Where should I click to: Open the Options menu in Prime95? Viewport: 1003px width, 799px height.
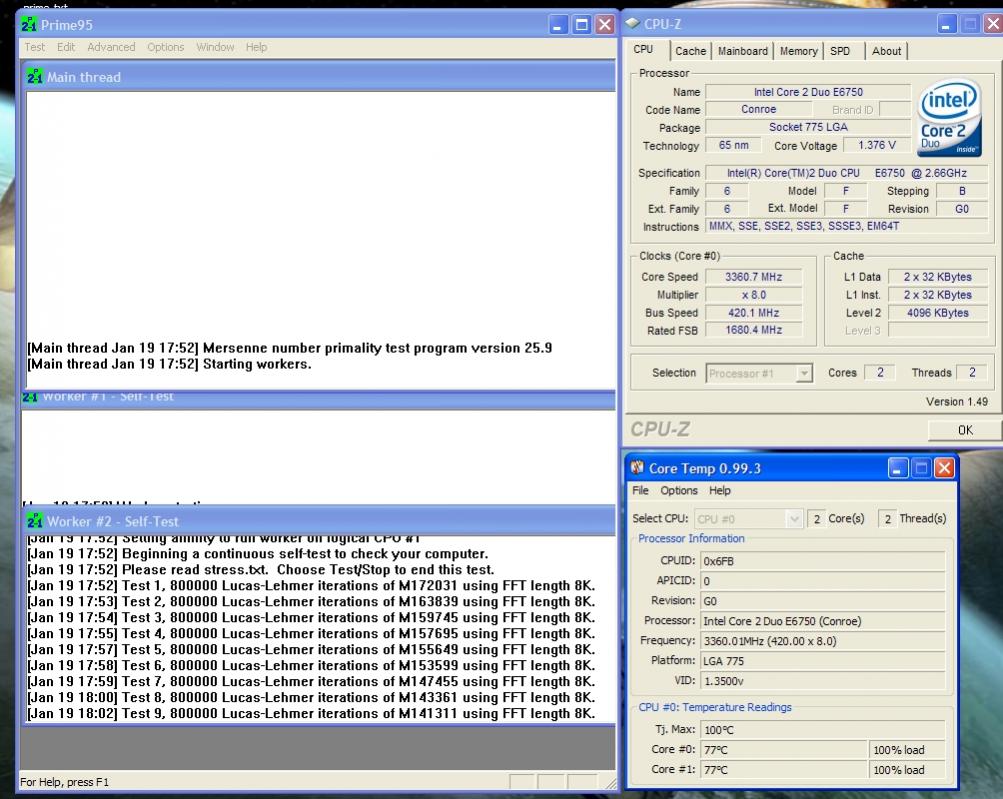click(x=165, y=47)
